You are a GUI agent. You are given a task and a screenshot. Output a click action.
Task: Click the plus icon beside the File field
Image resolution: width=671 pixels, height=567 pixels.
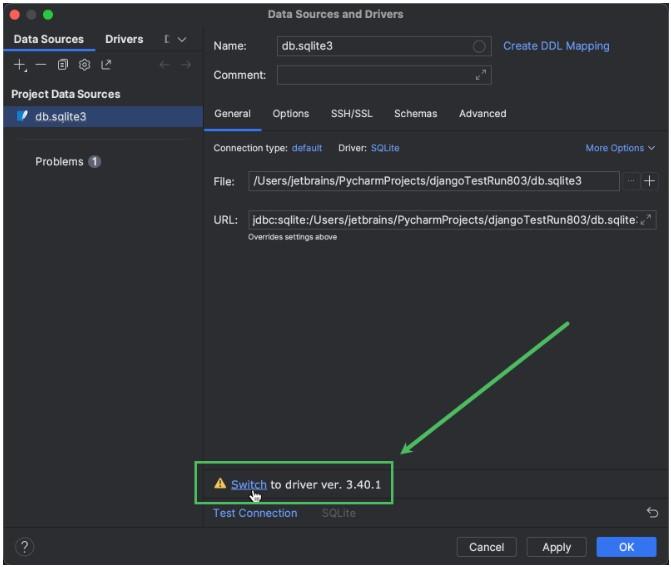pyautogui.click(x=649, y=181)
